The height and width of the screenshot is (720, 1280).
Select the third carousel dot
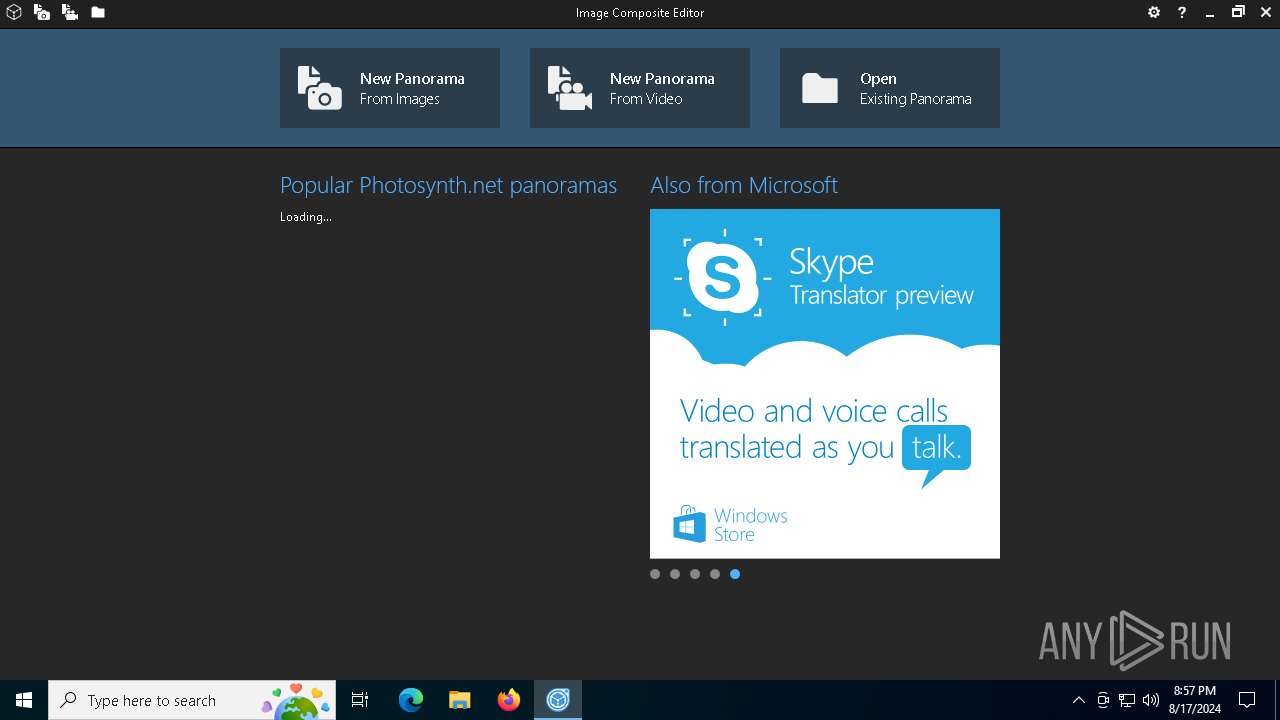pyautogui.click(x=695, y=574)
